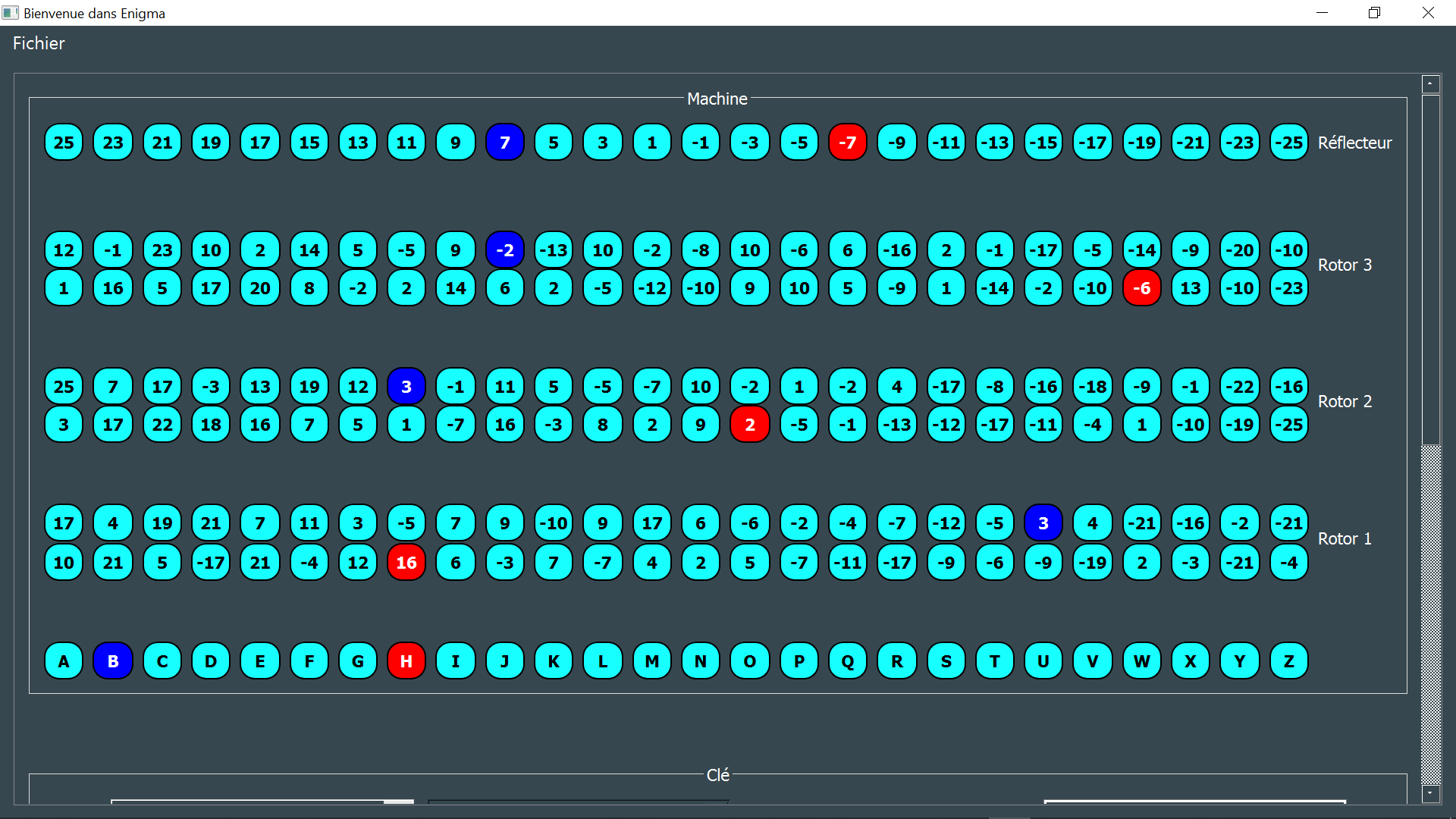Click the up arrow of the right scrollbar
The image size is (1456, 819).
point(1430,83)
